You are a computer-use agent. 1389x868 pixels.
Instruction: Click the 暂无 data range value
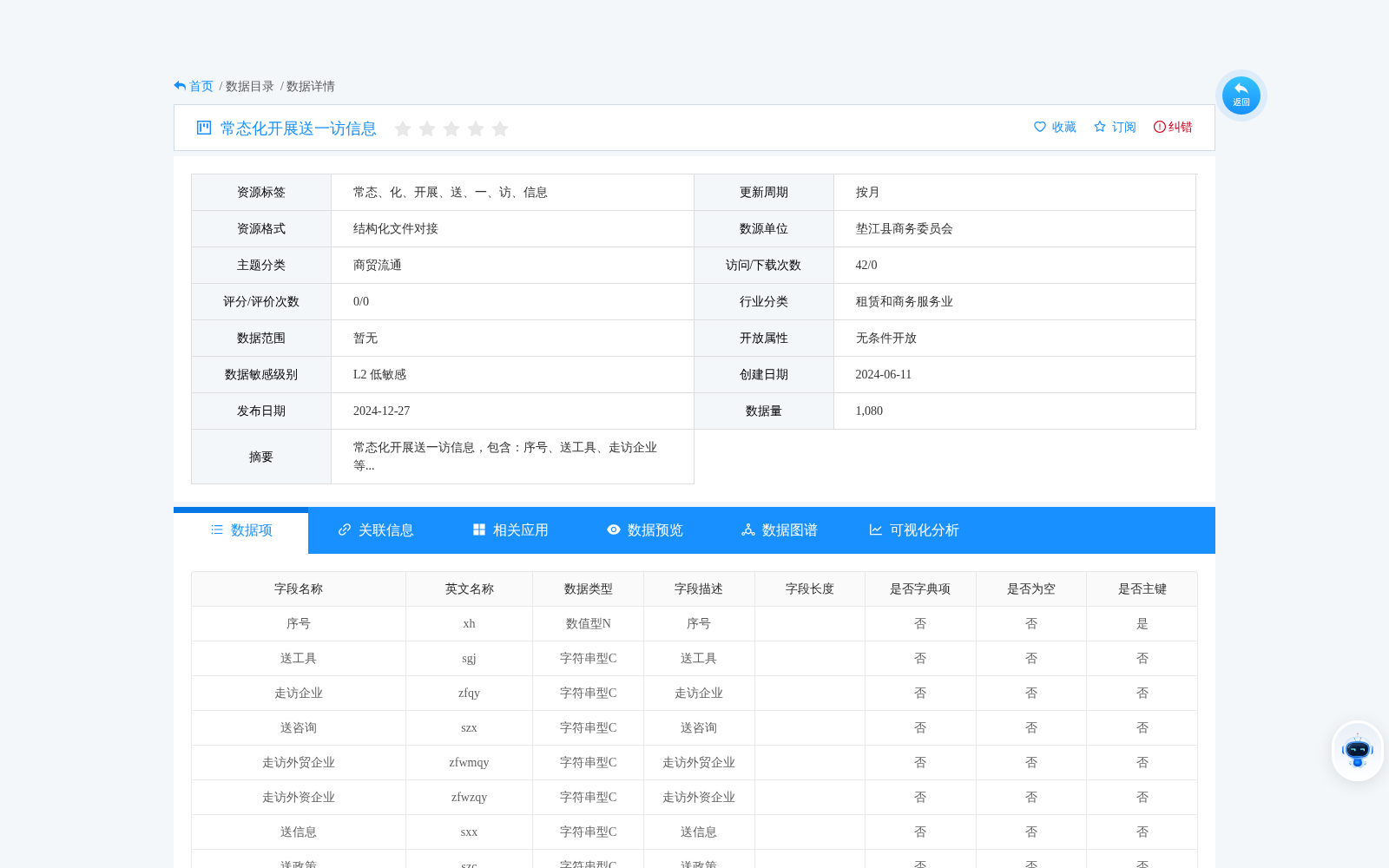[x=365, y=339]
